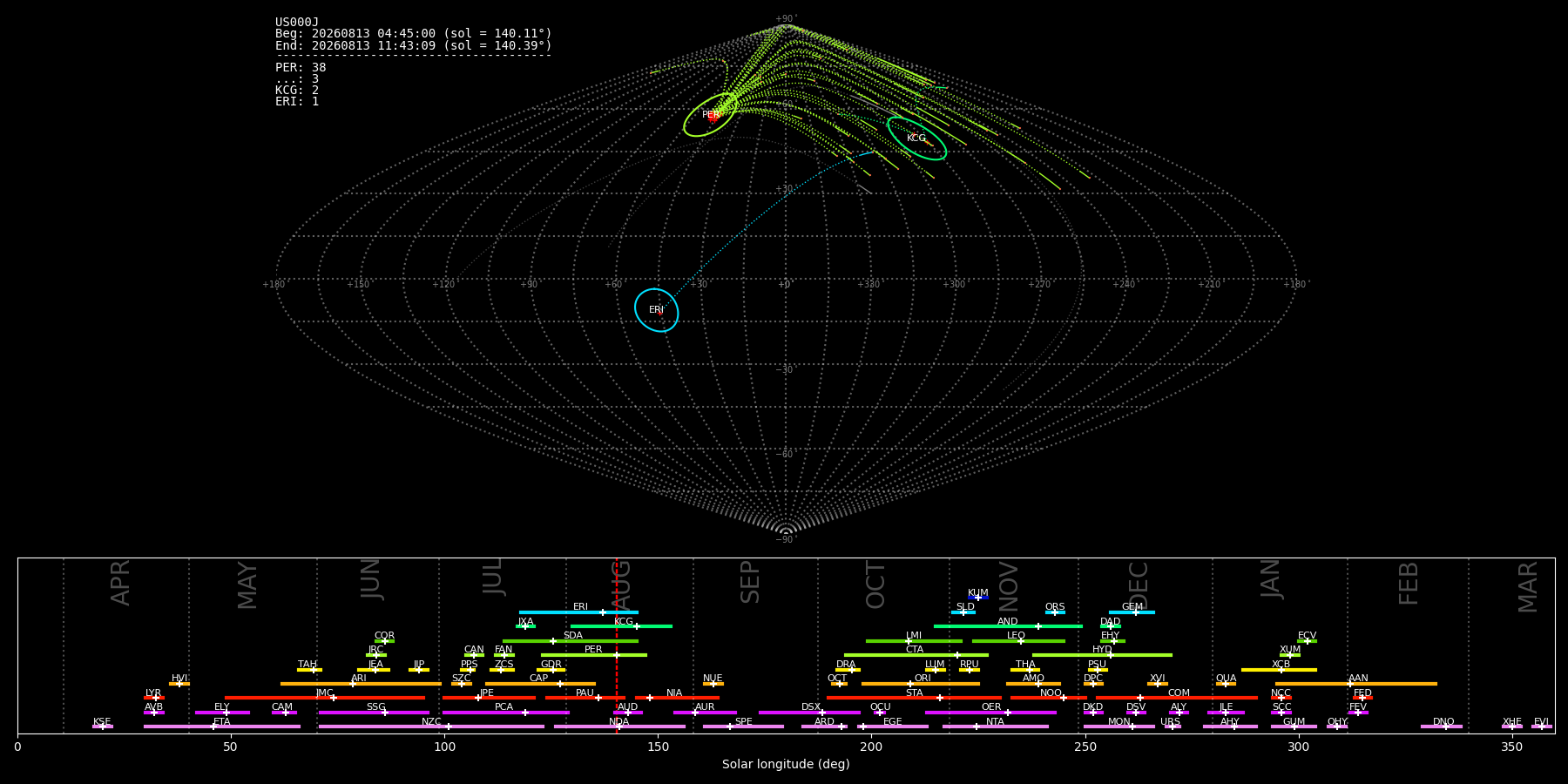Select the PER shower activity bar
Image resolution: width=1568 pixels, height=784 pixels.
click(x=594, y=655)
